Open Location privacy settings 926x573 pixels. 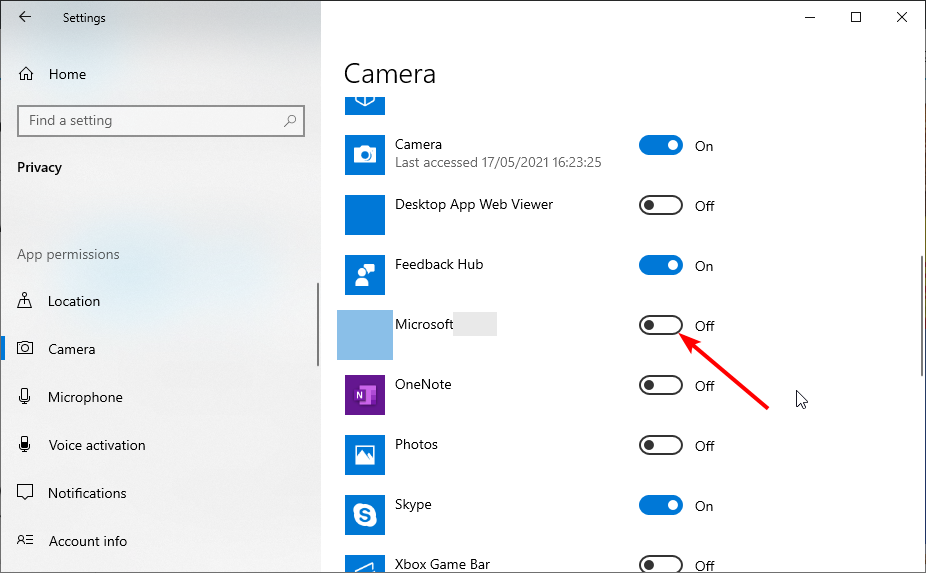click(x=74, y=301)
